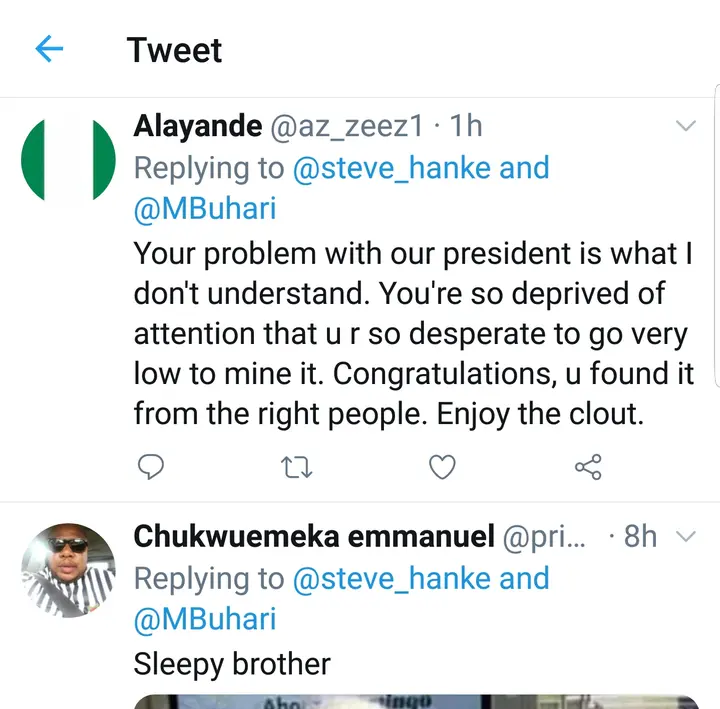Share Alayande's tweet

click(x=588, y=466)
